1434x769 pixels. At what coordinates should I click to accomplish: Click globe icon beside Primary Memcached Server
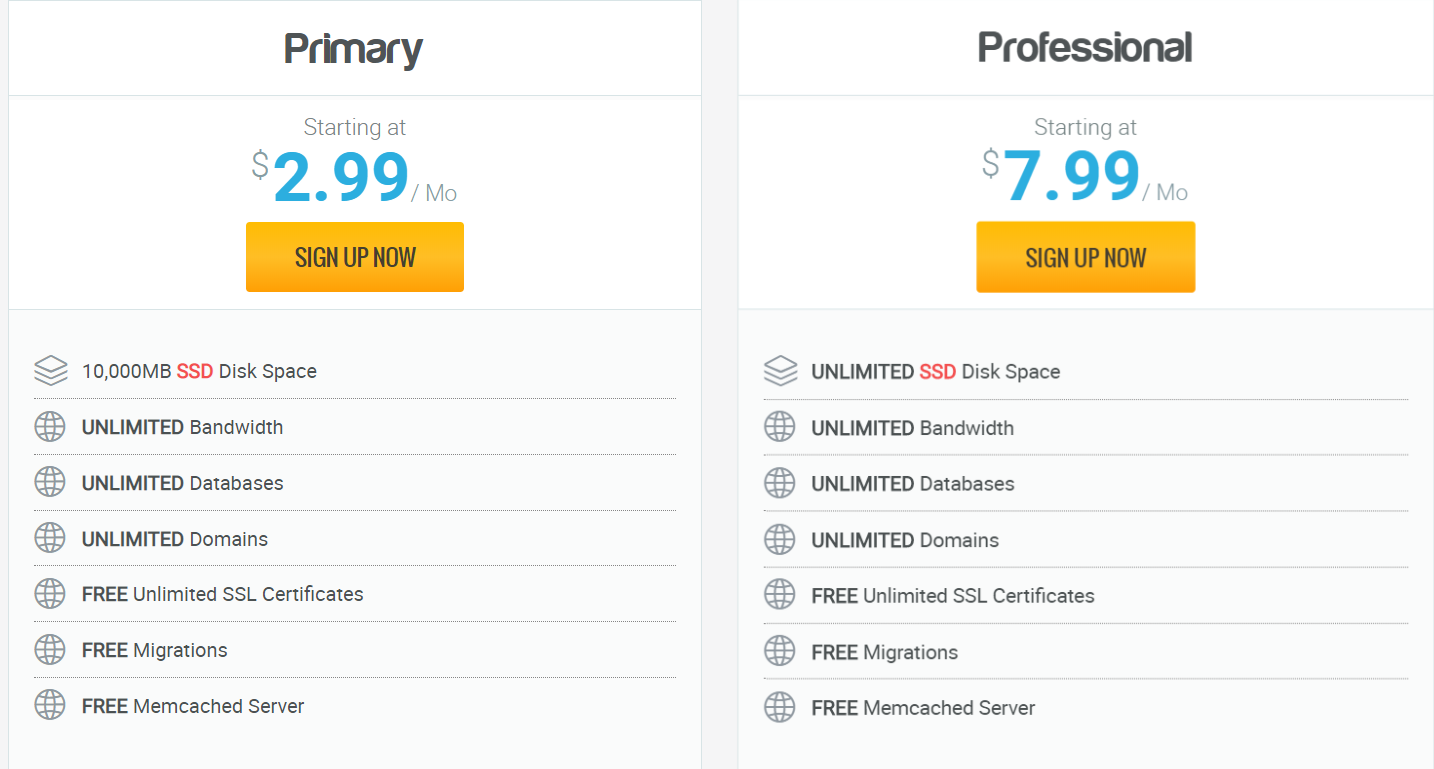[x=50, y=706]
